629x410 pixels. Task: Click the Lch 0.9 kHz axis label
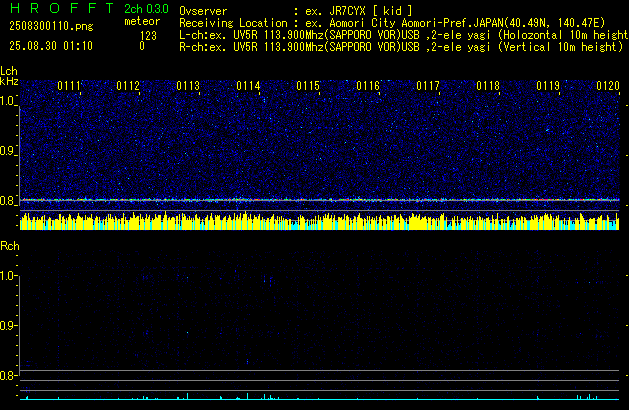point(8,151)
